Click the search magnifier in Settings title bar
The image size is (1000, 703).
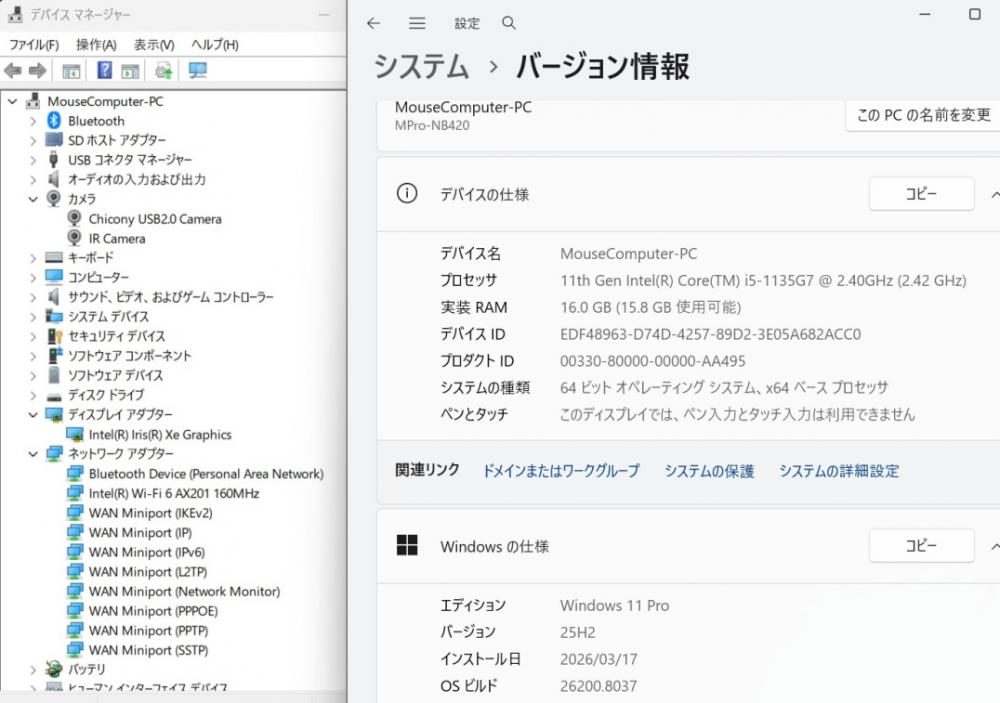509,23
